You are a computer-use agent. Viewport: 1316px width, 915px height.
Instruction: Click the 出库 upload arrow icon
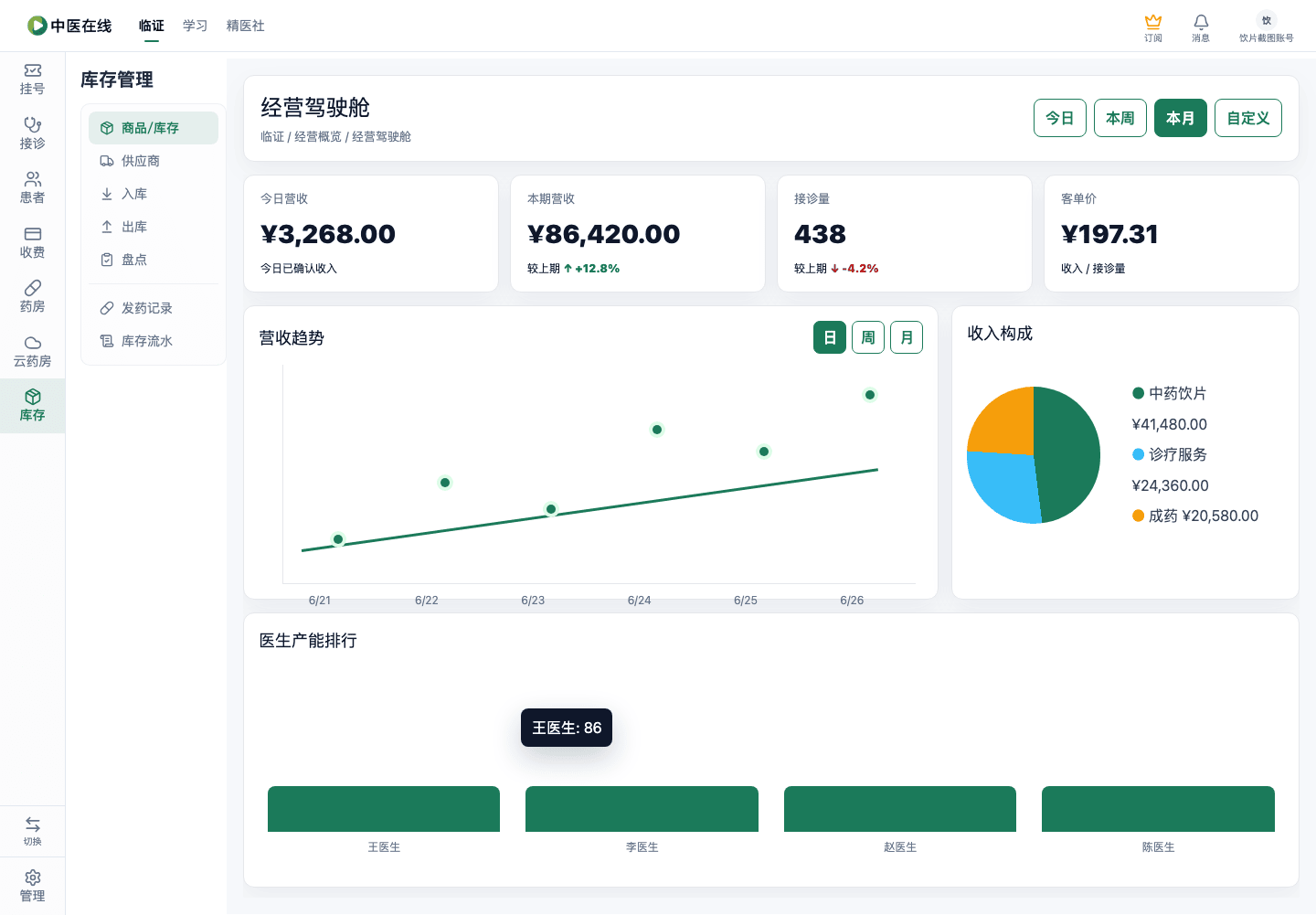107,227
